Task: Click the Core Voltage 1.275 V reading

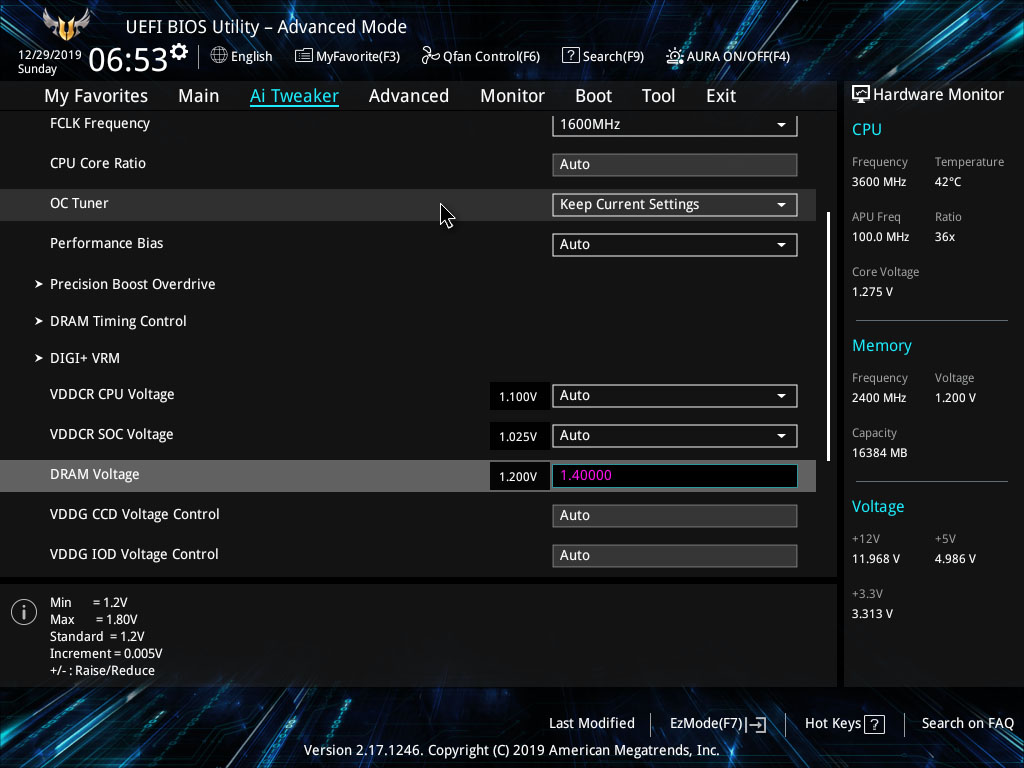Action: point(872,292)
